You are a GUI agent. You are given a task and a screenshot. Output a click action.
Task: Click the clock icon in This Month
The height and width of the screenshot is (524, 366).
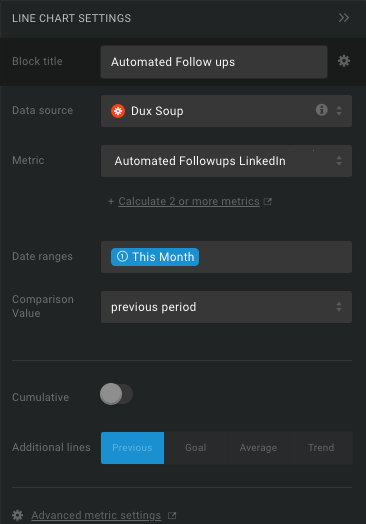[122, 256]
